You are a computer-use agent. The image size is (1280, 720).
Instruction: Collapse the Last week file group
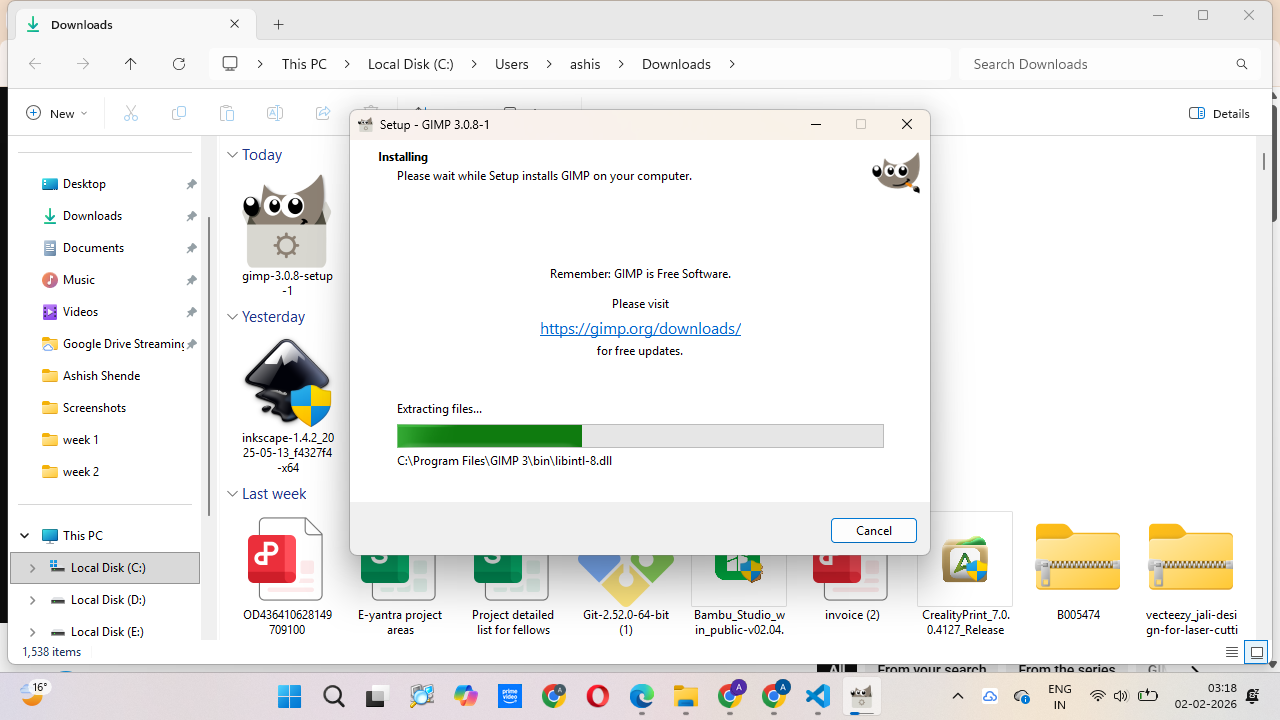coord(232,494)
